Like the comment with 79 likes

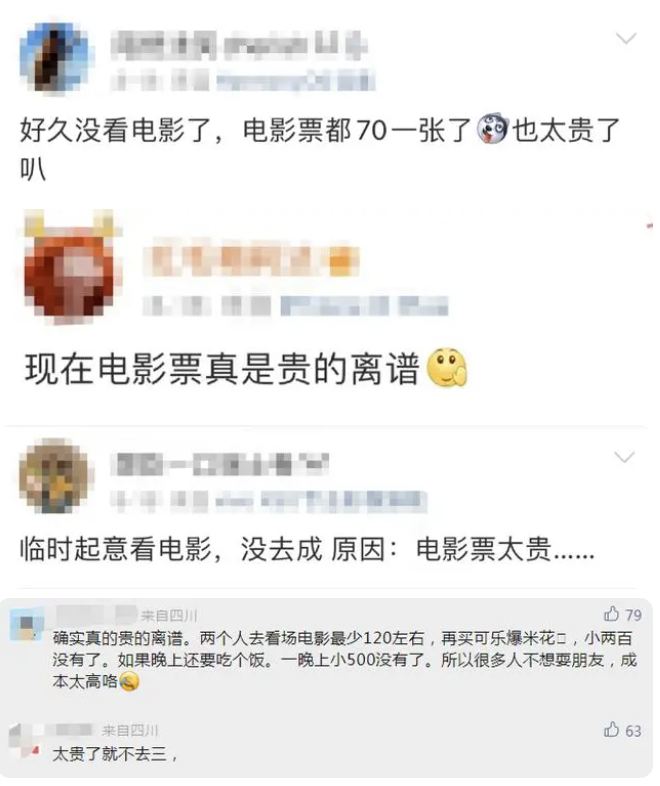click(x=611, y=614)
